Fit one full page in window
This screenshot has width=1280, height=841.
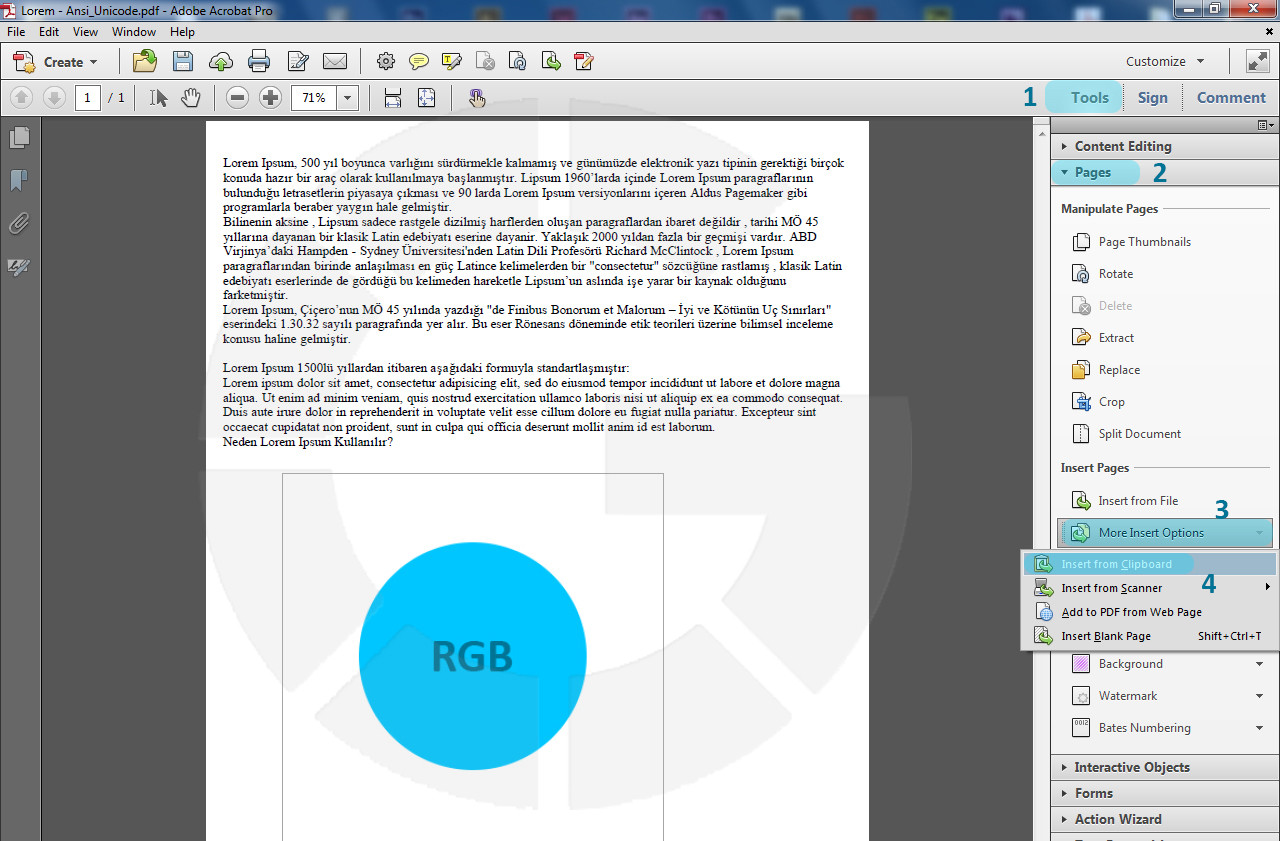click(427, 97)
